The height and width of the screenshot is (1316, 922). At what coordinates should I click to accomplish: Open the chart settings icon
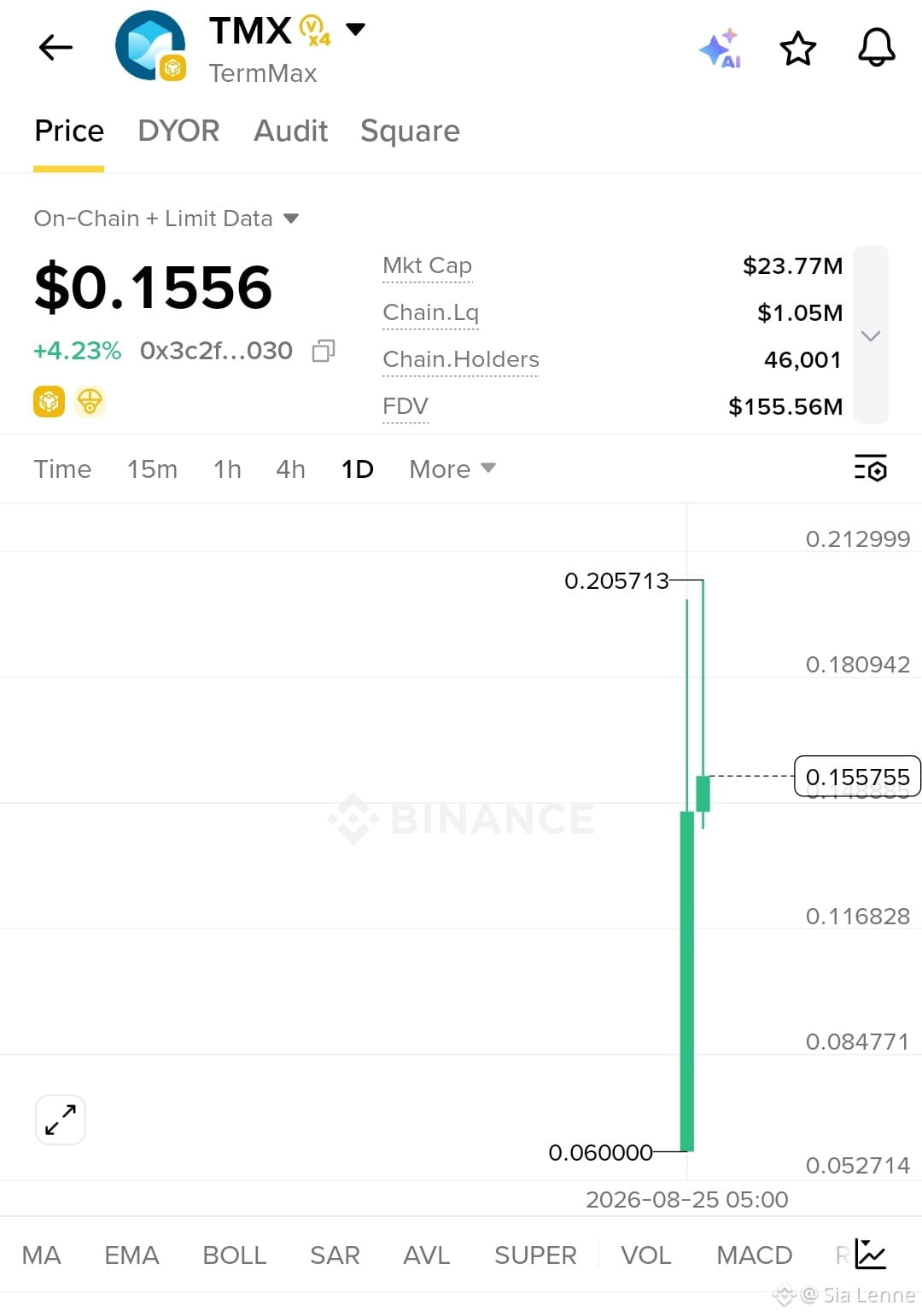871,468
